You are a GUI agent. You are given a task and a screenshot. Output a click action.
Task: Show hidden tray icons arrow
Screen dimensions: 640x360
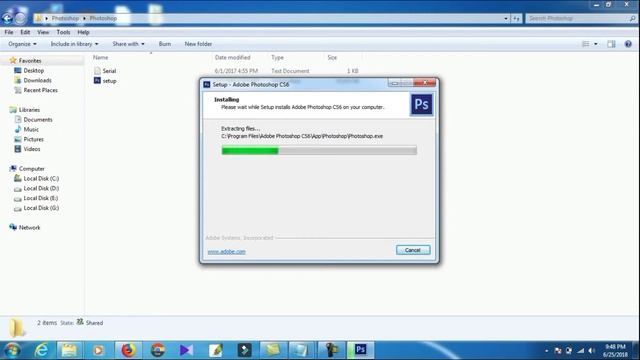point(547,351)
